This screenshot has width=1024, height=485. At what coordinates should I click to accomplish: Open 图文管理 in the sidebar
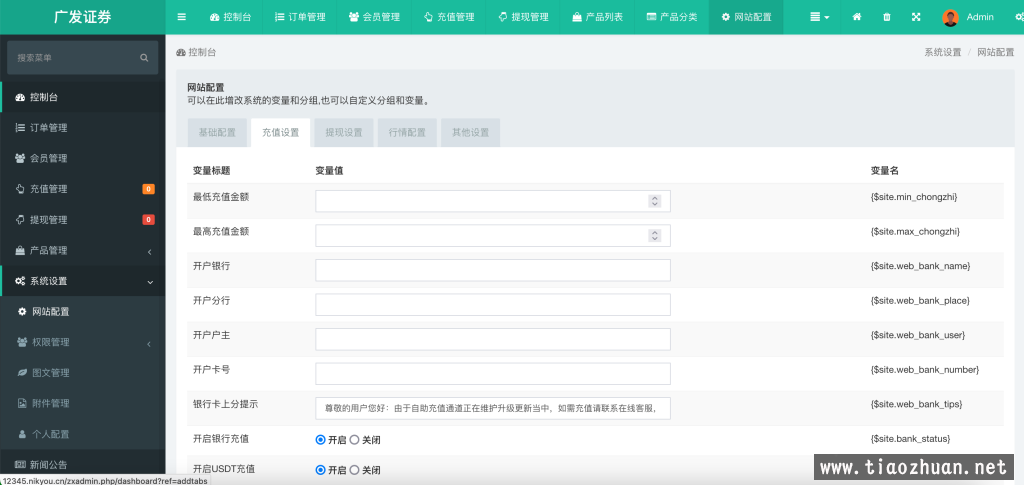82,373
